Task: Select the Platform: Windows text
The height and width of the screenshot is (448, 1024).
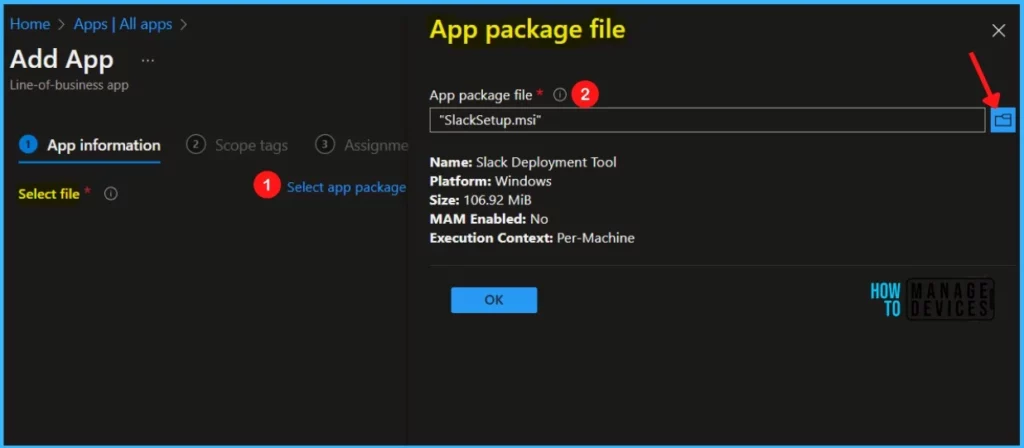Action: [490, 181]
